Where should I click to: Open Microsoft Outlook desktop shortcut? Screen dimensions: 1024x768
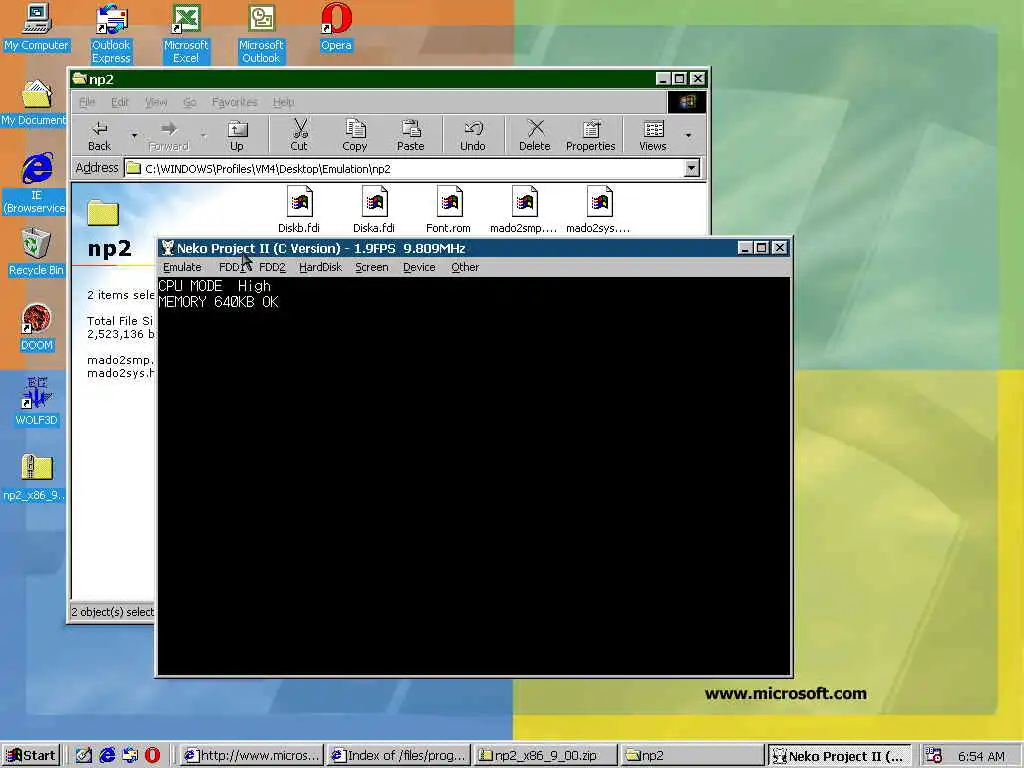[261, 33]
